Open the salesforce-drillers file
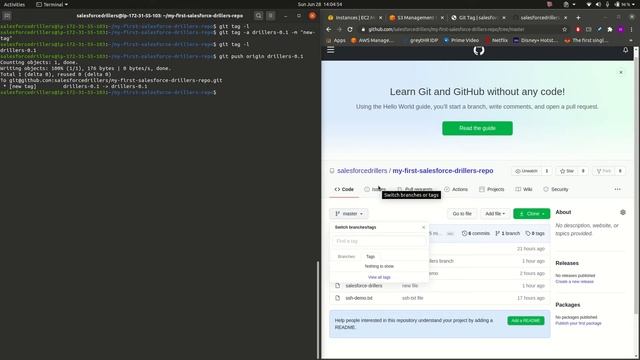This screenshot has width=640, height=360. click(x=364, y=286)
